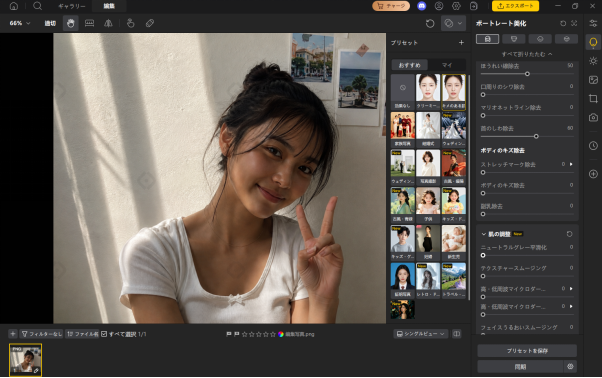Click the 適切 fit-to-screen button
This screenshot has height=378, width=602.
pos(50,23)
